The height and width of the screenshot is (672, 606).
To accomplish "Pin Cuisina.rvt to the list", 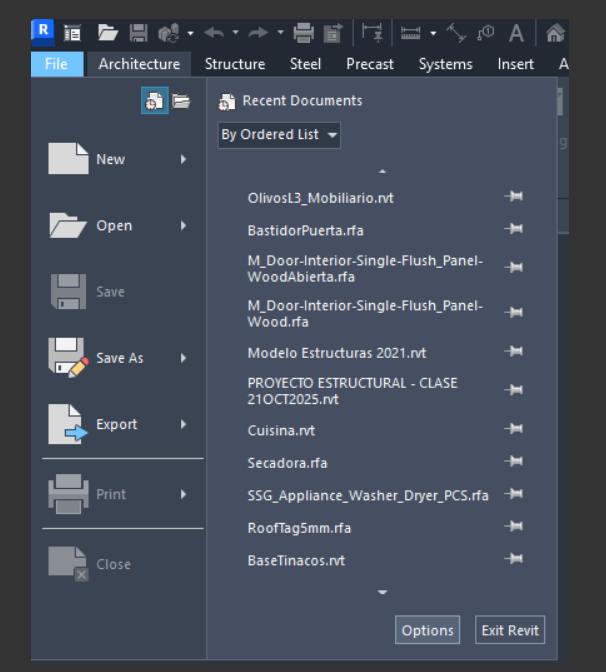I will [x=514, y=429].
